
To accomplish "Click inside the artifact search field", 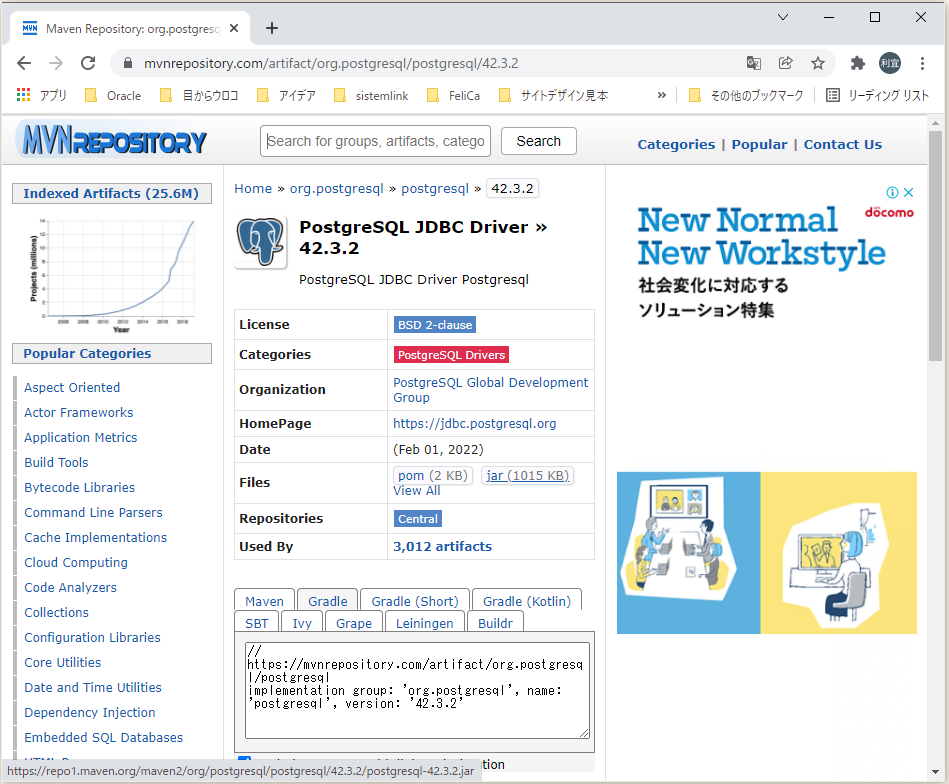I will 375,140.
